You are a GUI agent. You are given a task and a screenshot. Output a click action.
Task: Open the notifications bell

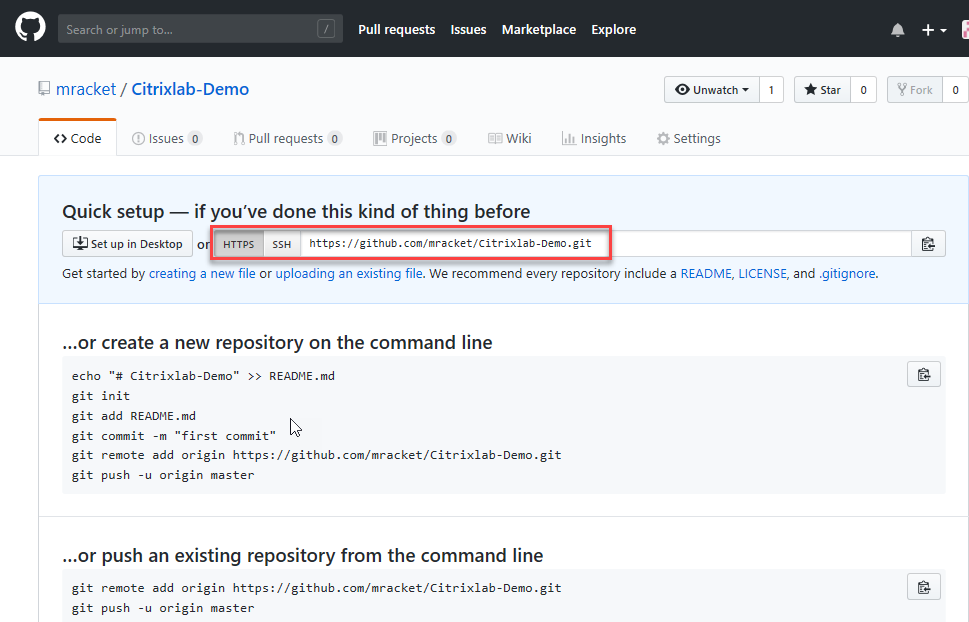tap(897, 30)
